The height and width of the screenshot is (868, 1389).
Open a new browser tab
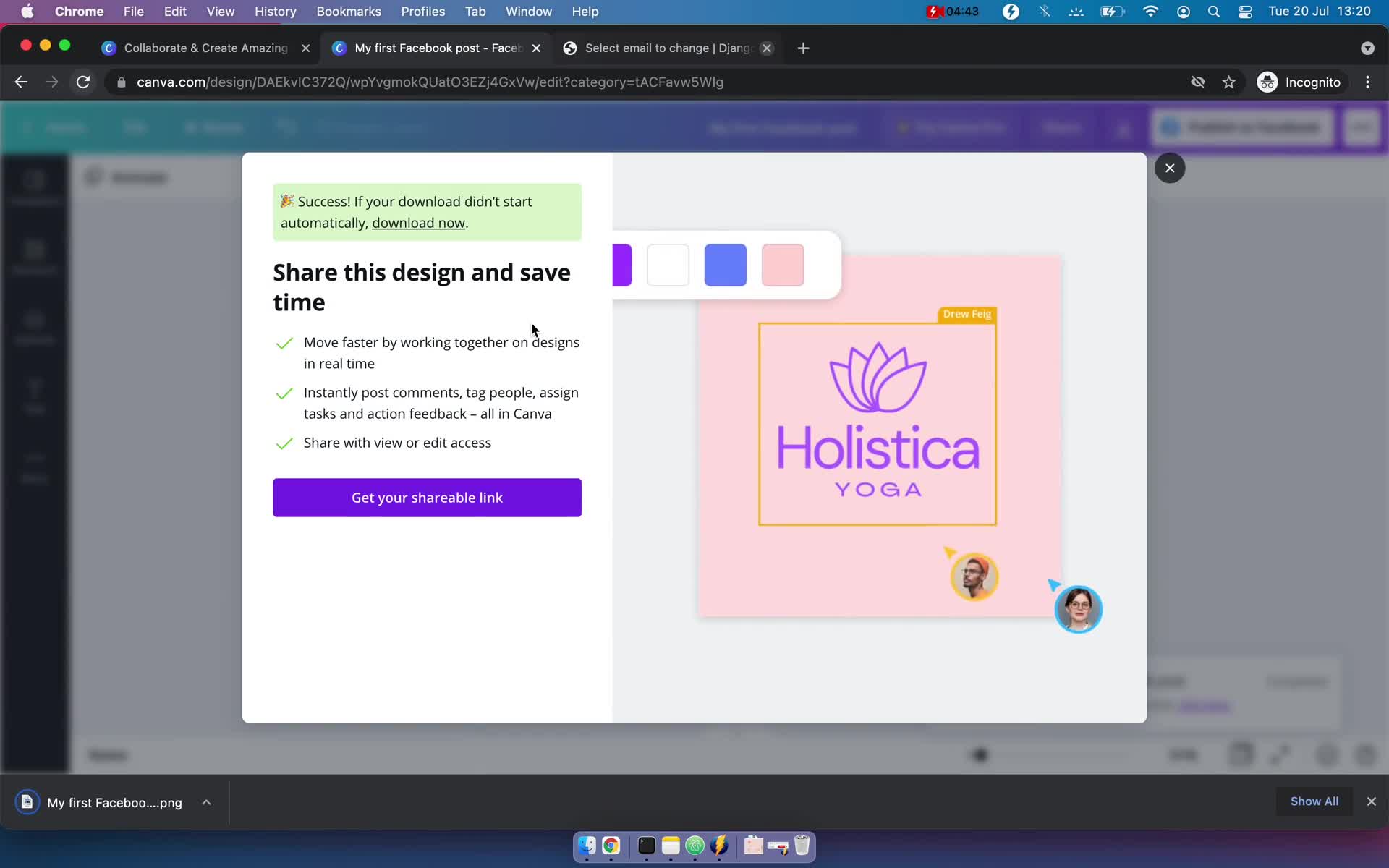[803, 48]
